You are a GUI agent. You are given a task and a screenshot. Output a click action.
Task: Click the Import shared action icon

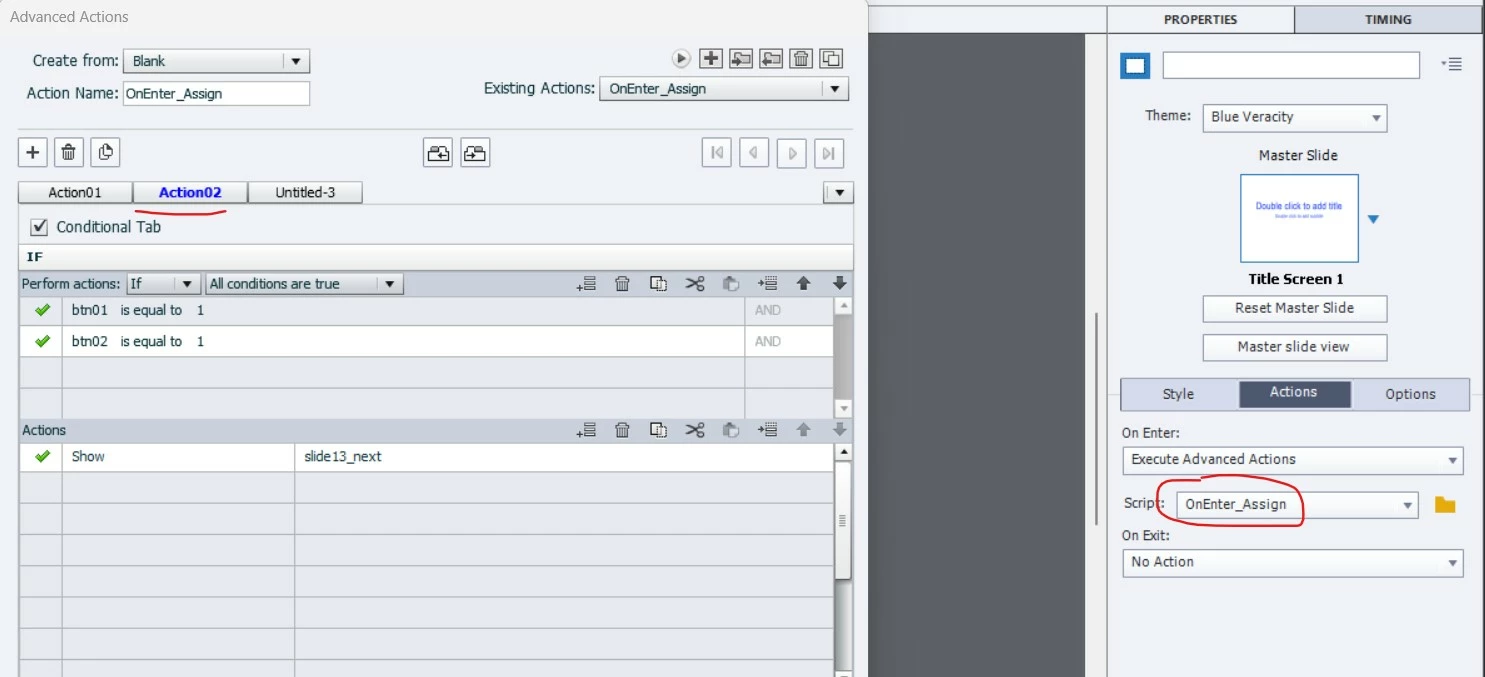click(x=741, y=58)
